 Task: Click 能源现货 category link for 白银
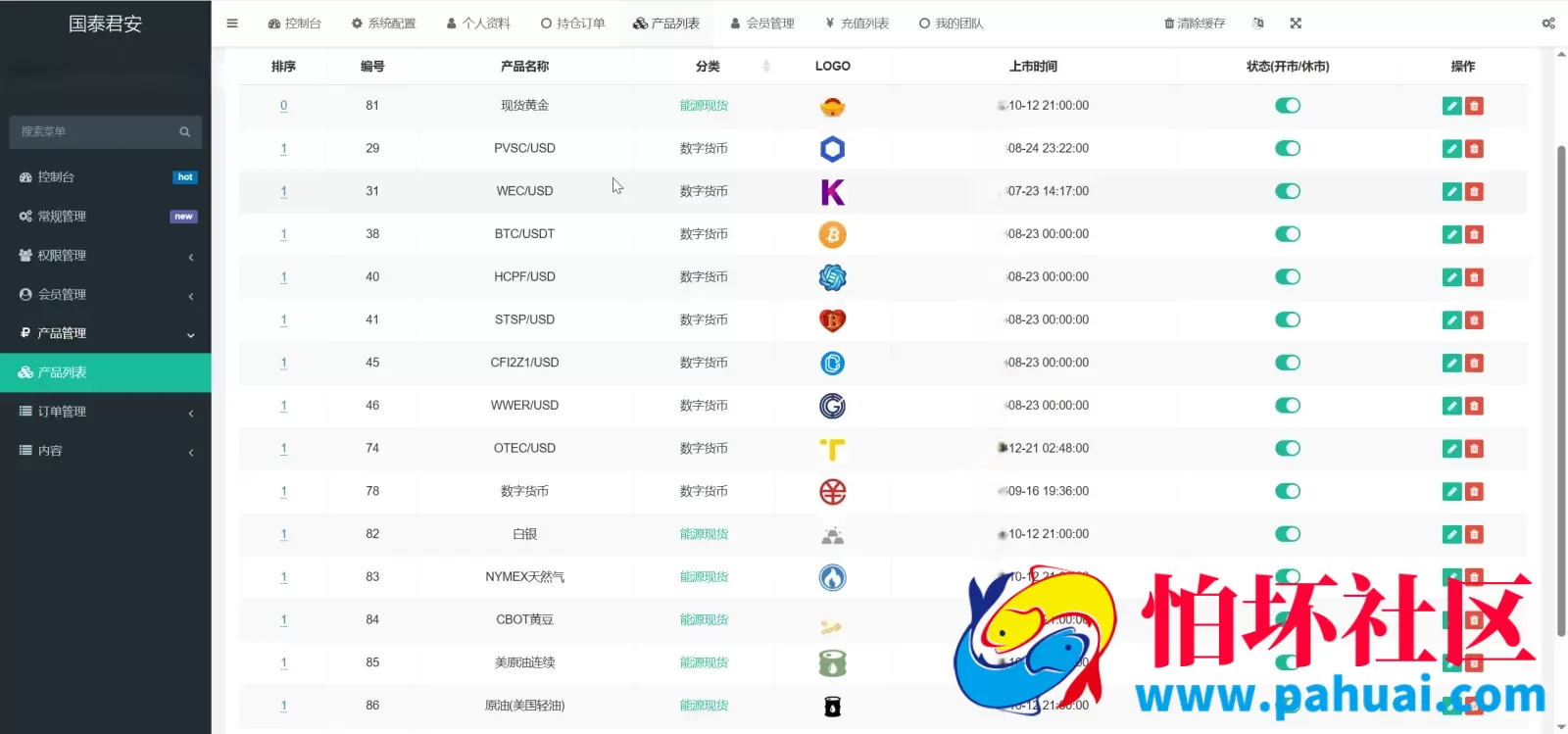coord(704,534)
